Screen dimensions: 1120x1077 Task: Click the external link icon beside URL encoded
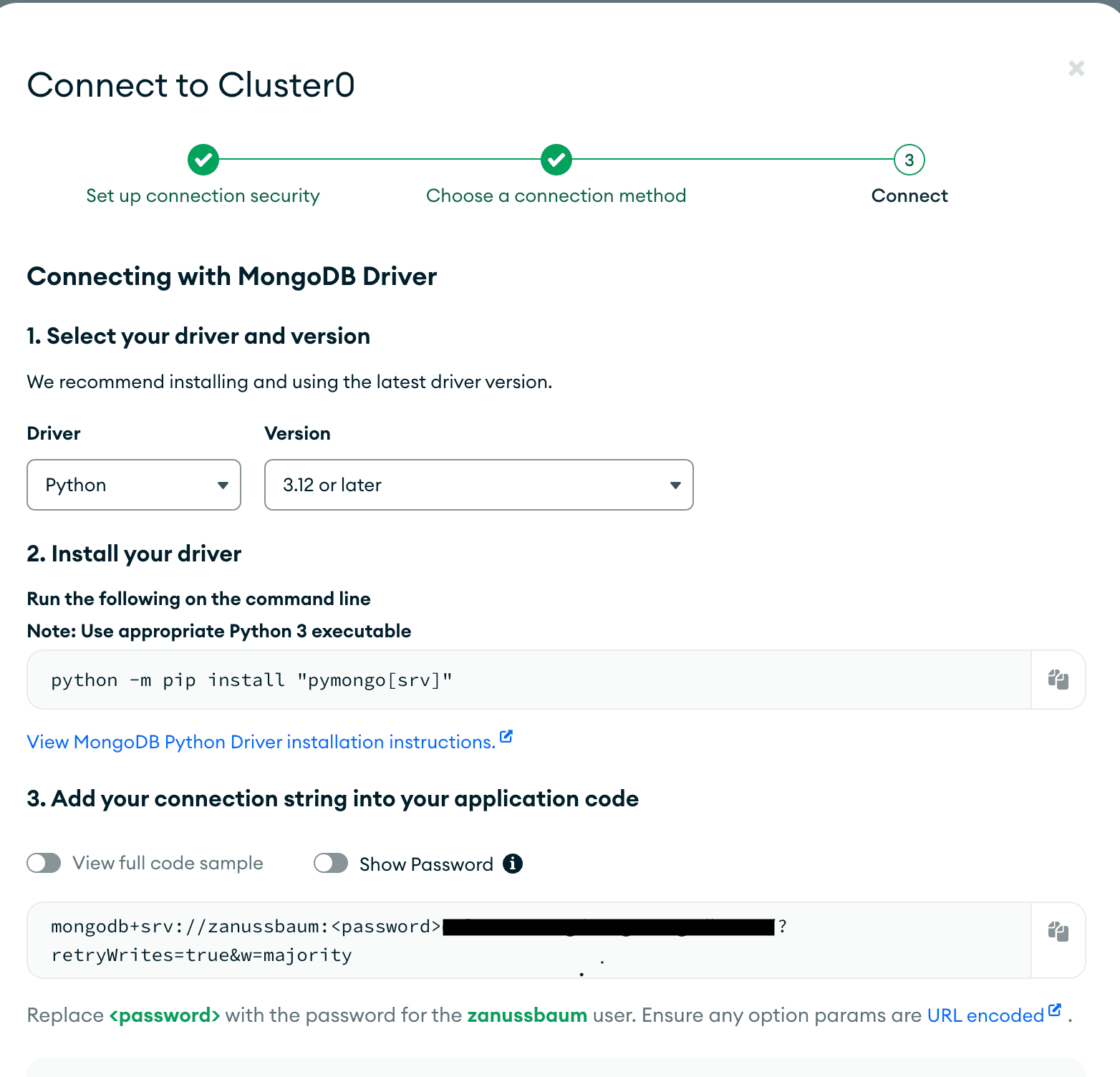pyautogui.click(x=1056, y=1010)
